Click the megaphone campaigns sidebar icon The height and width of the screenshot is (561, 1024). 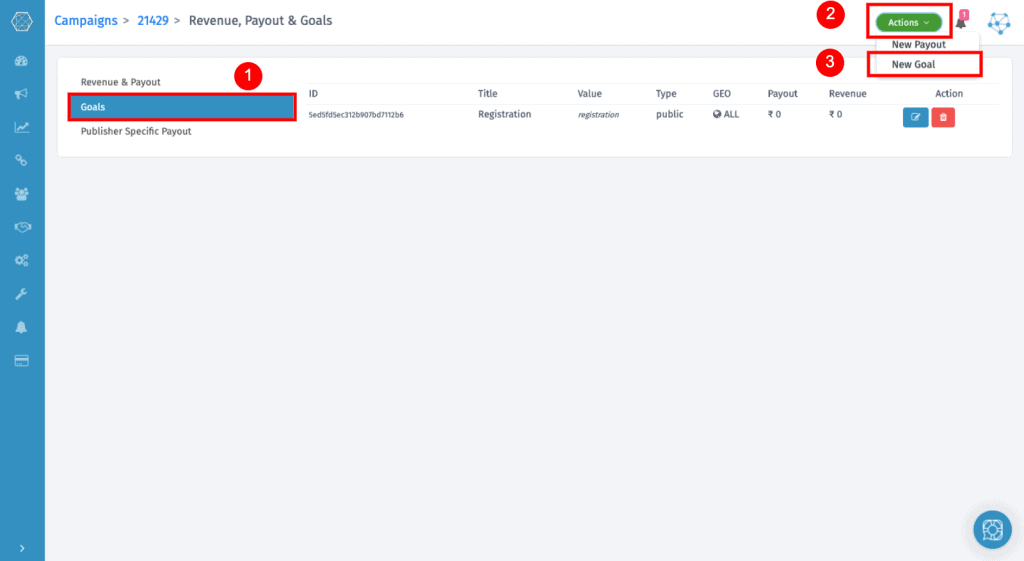[x=21, y=94]
